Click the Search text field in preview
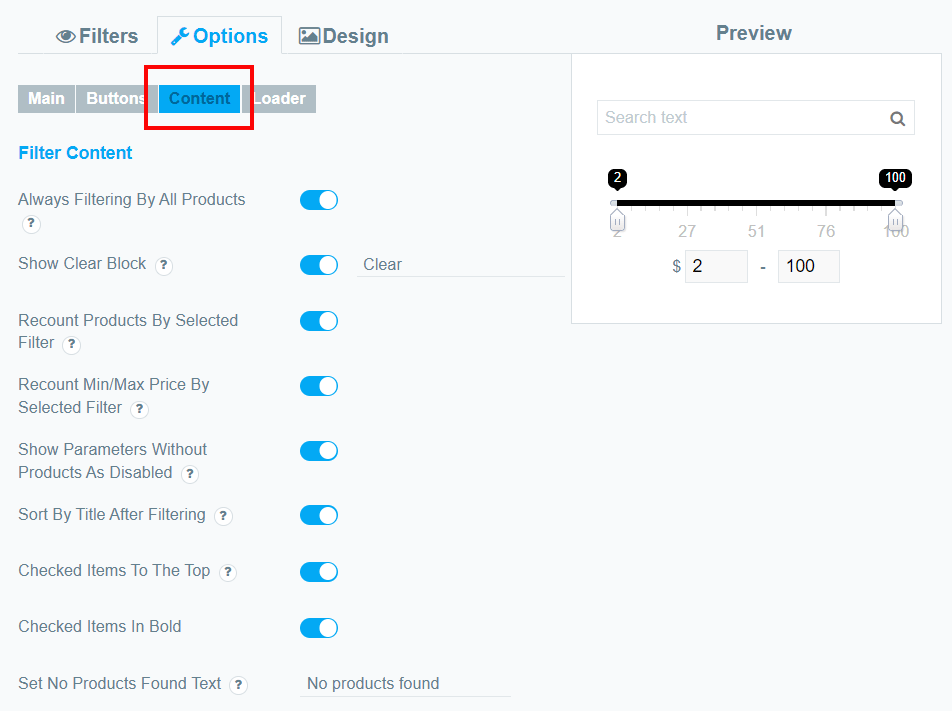 pyautogui.click(x=756, y=118)
